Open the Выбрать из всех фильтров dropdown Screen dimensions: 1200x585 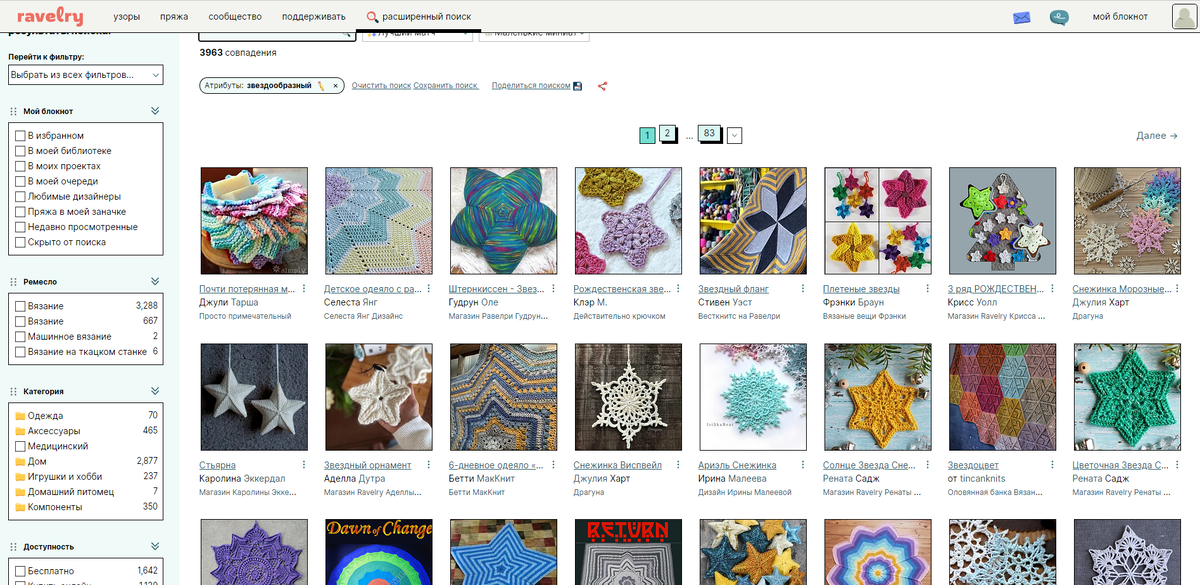tap(85, 75)
